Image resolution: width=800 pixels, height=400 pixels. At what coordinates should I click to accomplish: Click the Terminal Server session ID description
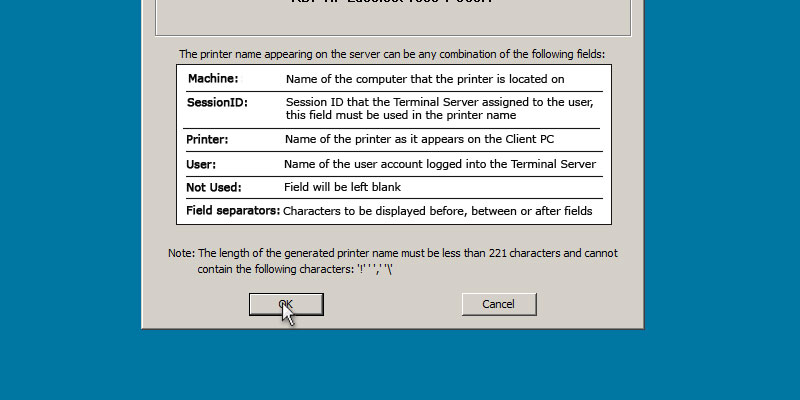tap(440, 108)
